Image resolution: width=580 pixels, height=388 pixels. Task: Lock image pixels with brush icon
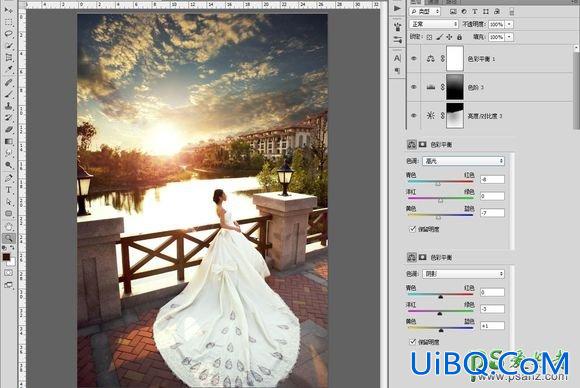(439, 37)
